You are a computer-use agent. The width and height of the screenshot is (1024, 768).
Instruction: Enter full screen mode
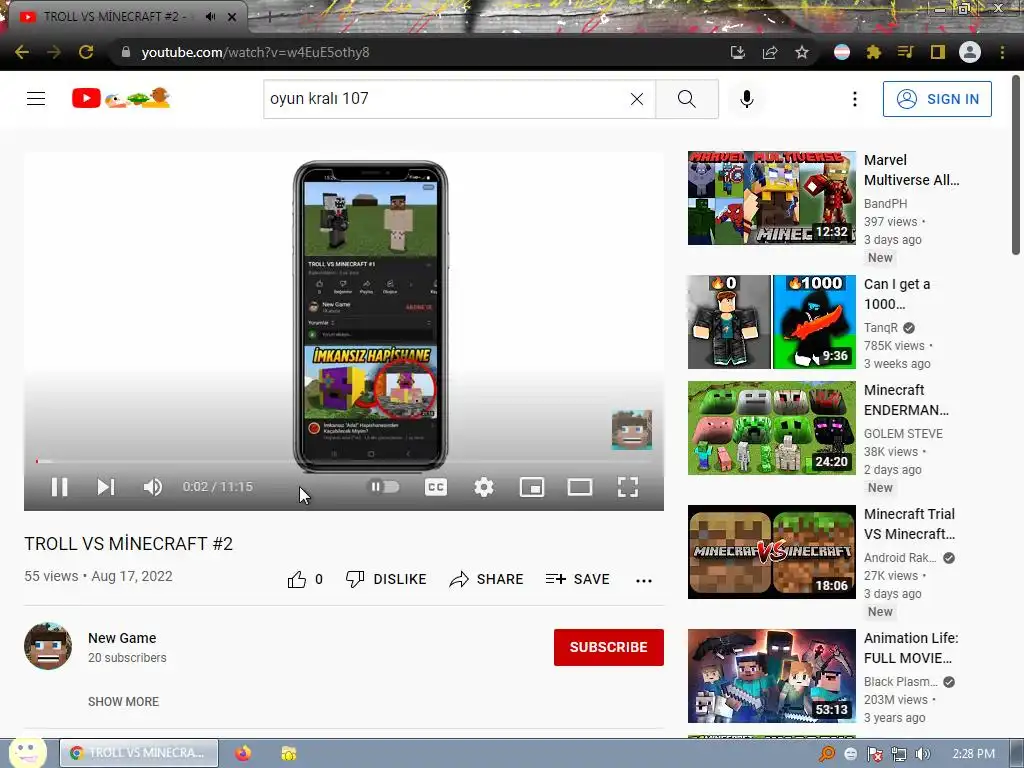628,487
